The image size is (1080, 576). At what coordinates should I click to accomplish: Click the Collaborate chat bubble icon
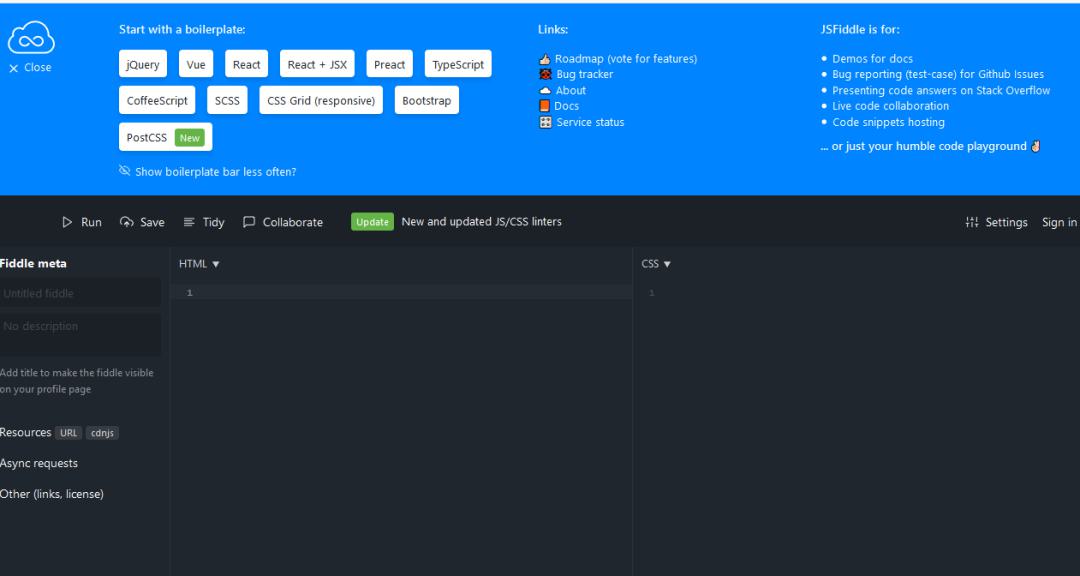pos(249,222)
